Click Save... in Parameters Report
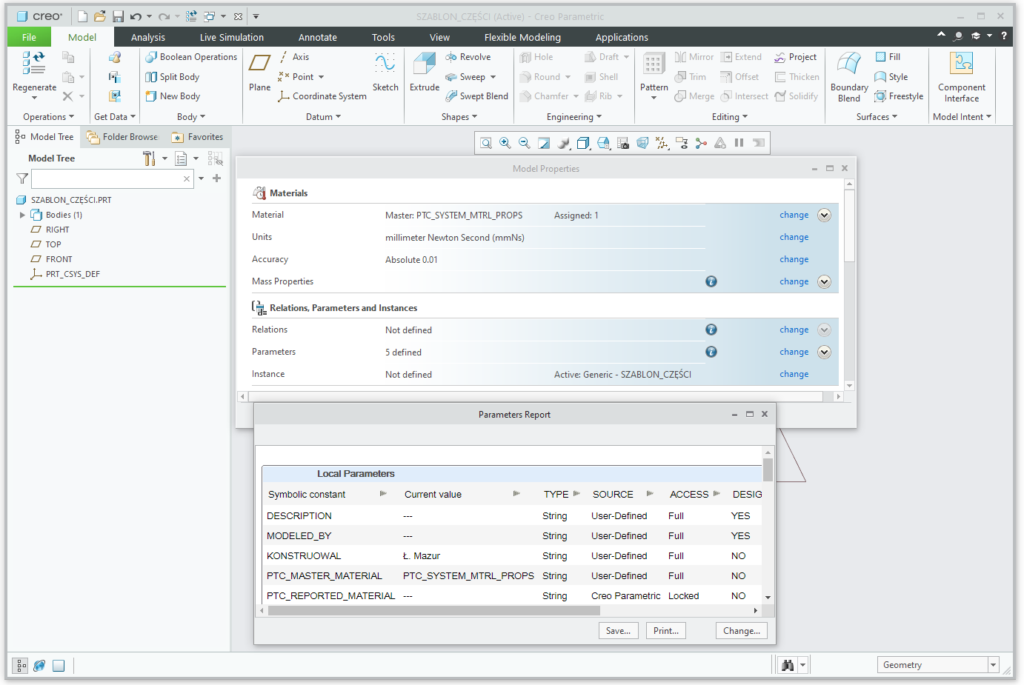 (618, 631)
